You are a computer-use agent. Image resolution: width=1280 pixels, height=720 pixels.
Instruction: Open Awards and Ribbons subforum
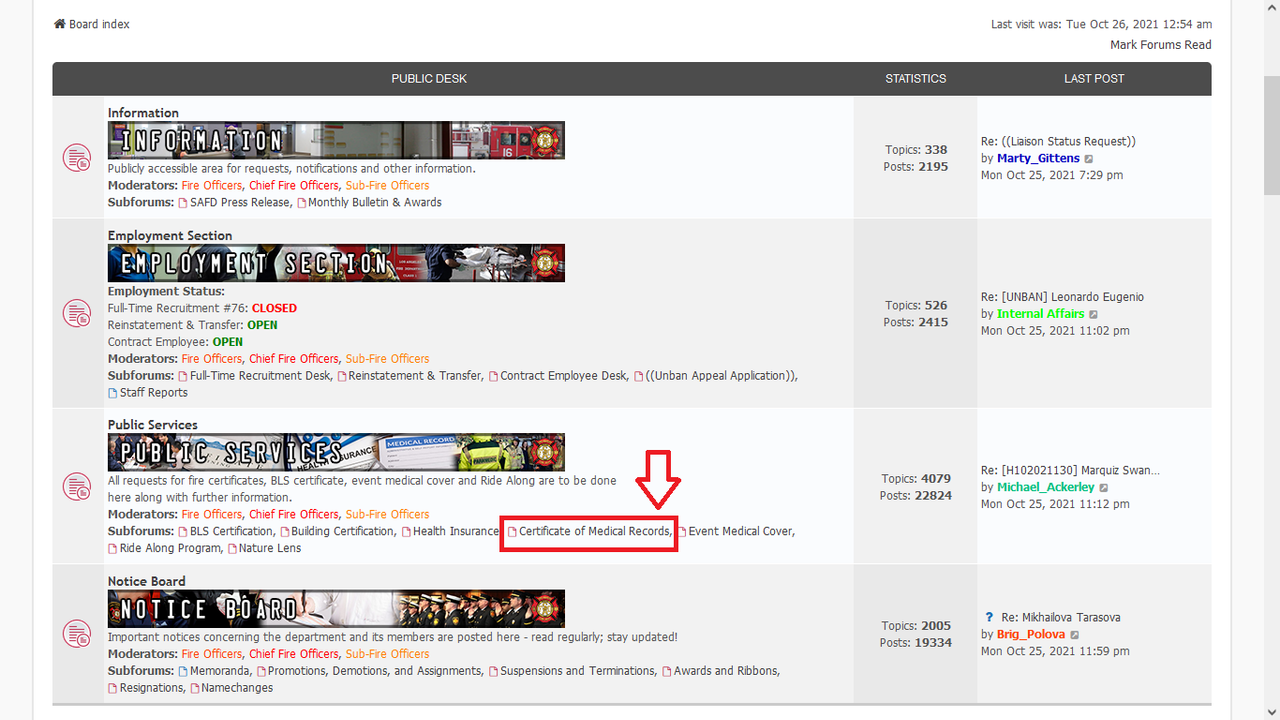click(x=726, y=670)
